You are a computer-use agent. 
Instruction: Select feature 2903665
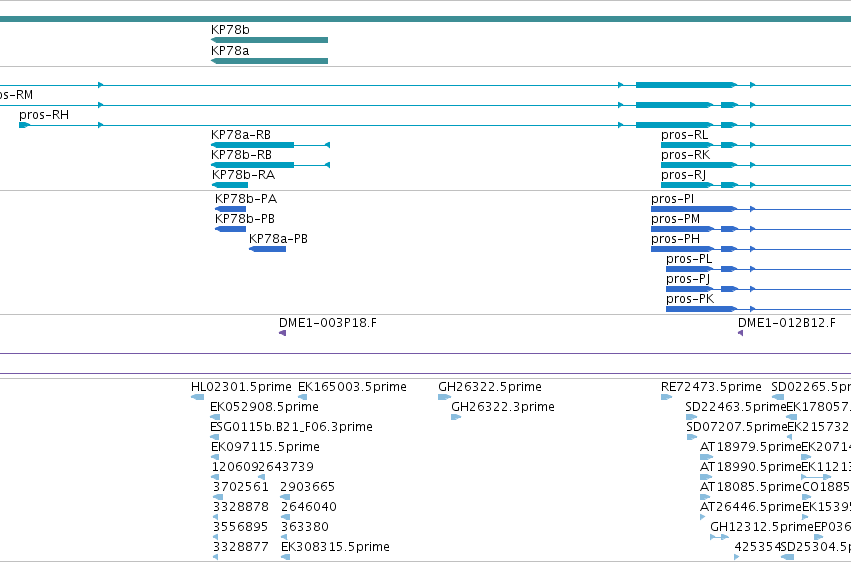click(x=285, y=497)
